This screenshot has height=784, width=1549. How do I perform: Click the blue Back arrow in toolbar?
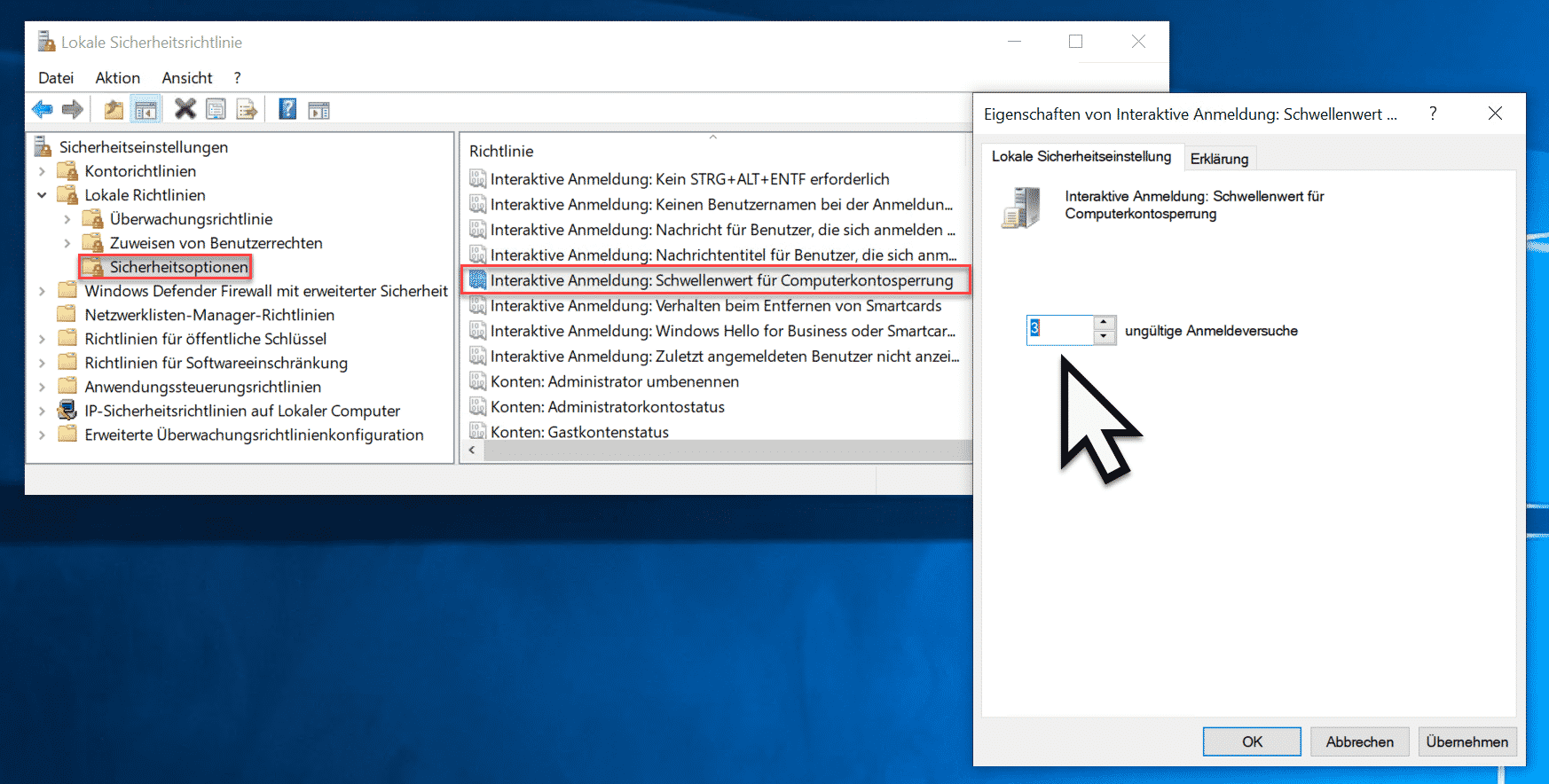click(42, 110)
